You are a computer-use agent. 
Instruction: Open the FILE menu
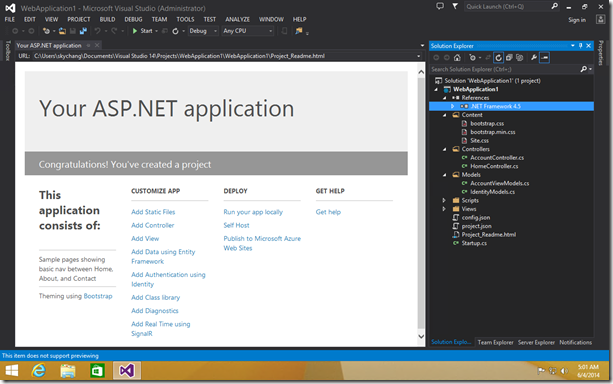pos(10,19)
